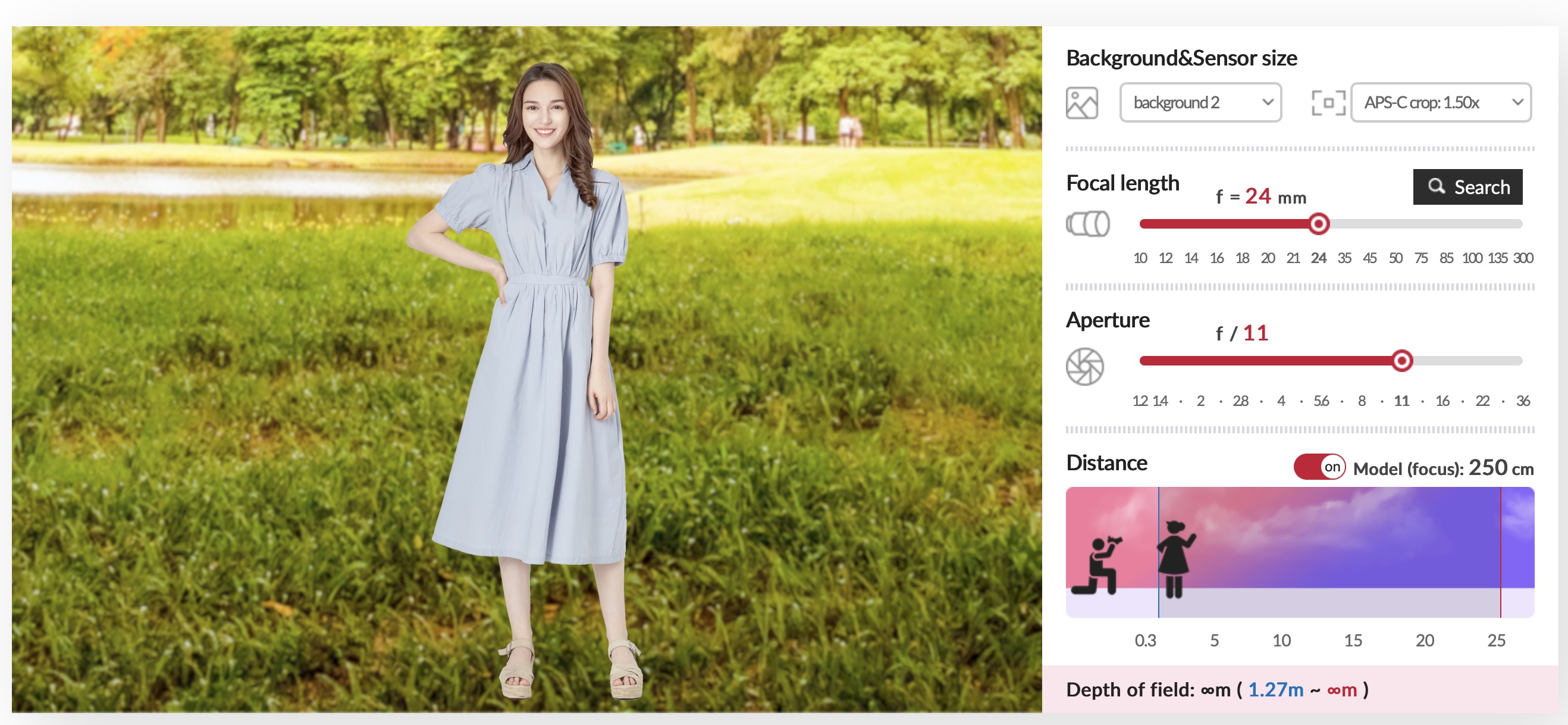This screenshot has width=1568, height=725.
Task: Select the 85 focal length tick
Action: 1446,258
